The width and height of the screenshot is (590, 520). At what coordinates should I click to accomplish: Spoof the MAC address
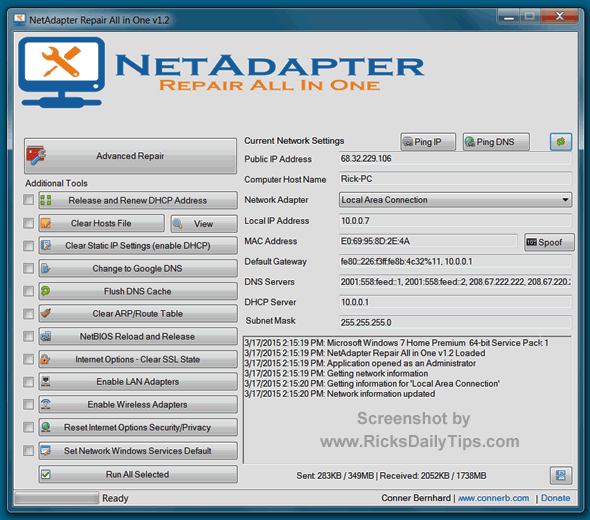point(549,242)
